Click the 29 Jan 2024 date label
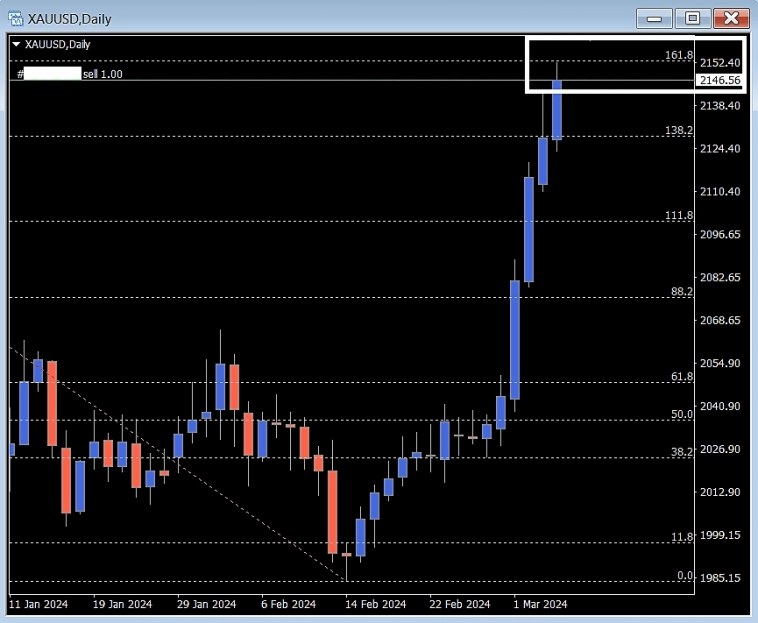Viewport: 758px width, 623px height. tap(206, 604)
